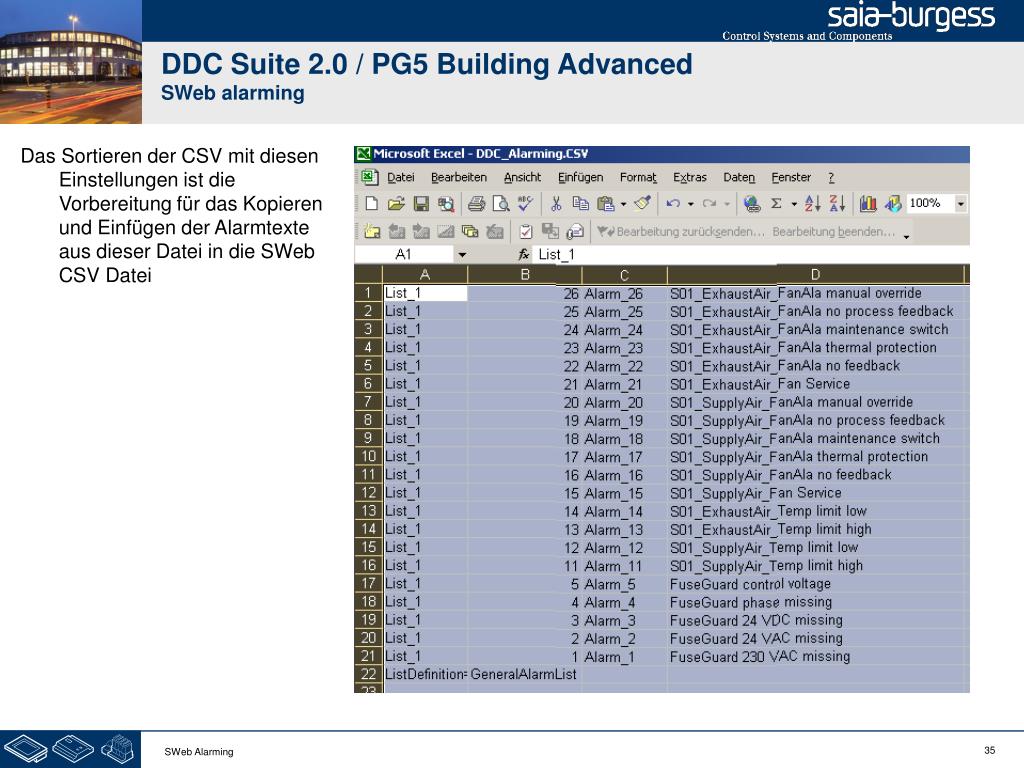Open the Format menu
This screenshot has height=768, width=1024.
click(638, 177)
